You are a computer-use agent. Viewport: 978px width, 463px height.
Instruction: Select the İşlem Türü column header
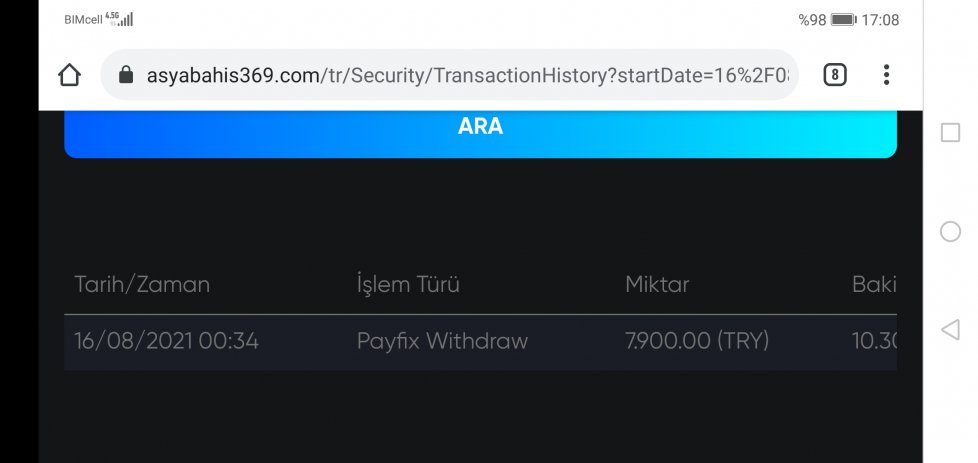(x=408, y=285)
